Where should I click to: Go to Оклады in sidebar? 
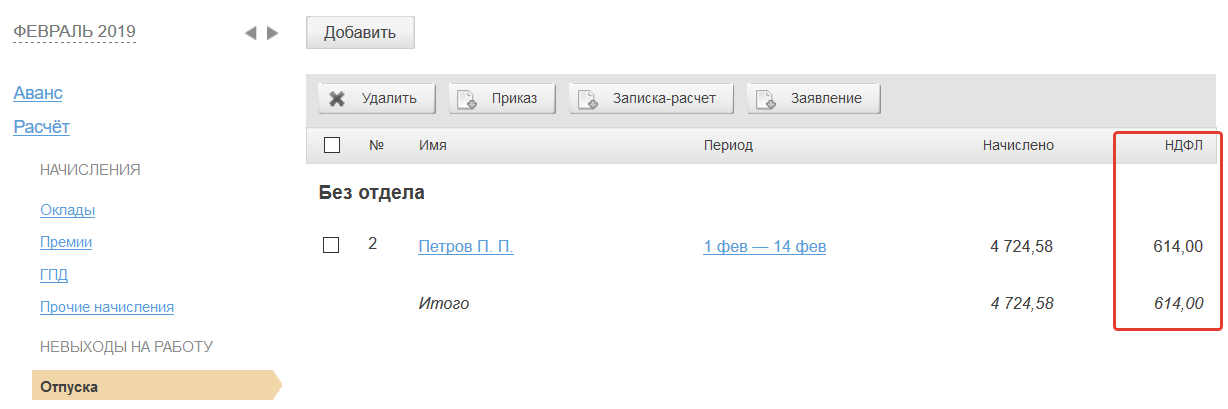[x=68, y=210]
